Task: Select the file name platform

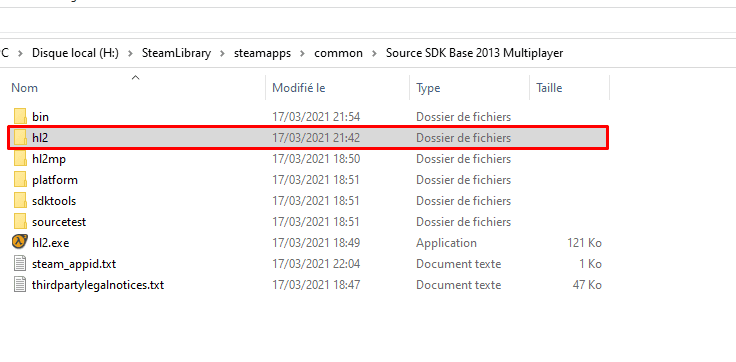Action: 55,180
